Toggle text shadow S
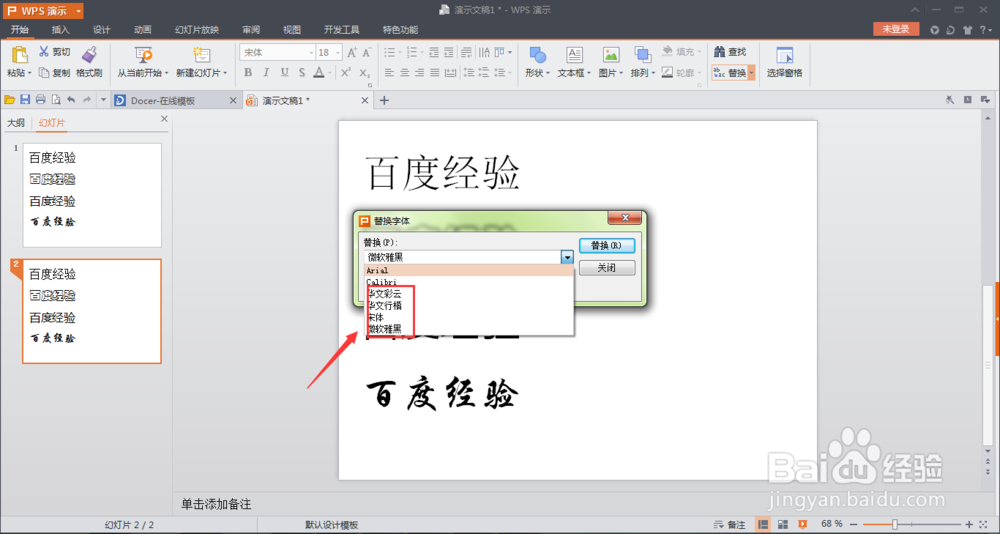The image size is (1000, 534). [302, 72]
